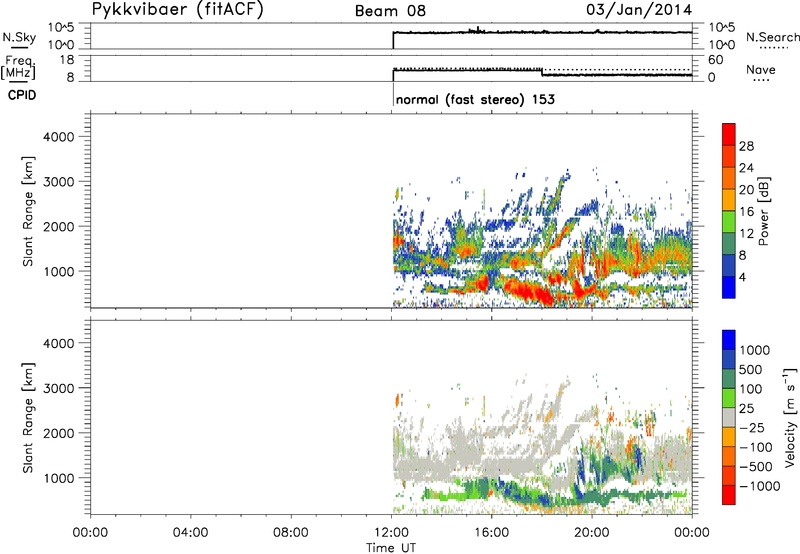Click the '1000' velocity colorbar value
This screenshot has width=800, height=554.
coord(755,350)
